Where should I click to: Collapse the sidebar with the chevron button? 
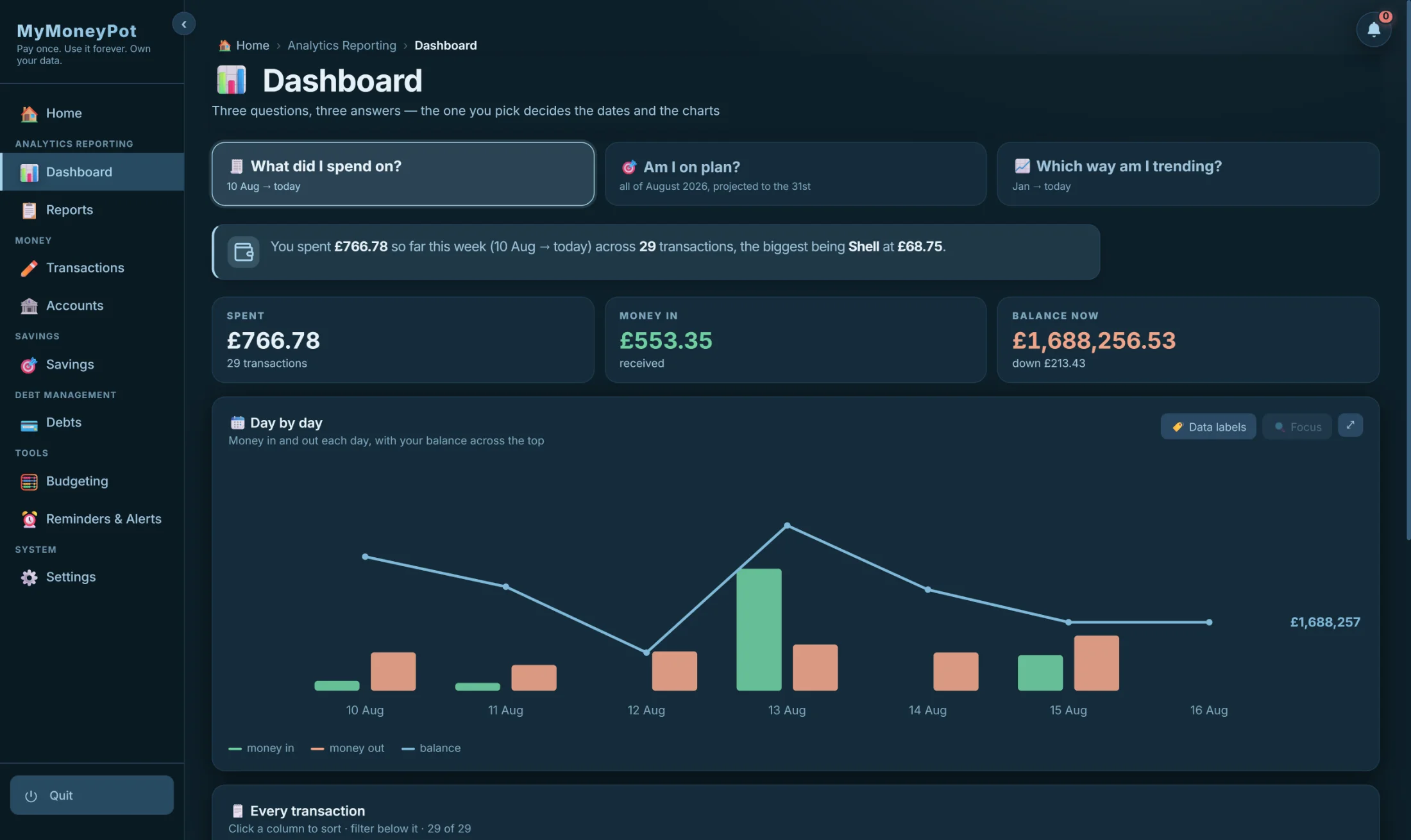pyautogui.click(x=183, y=24)
